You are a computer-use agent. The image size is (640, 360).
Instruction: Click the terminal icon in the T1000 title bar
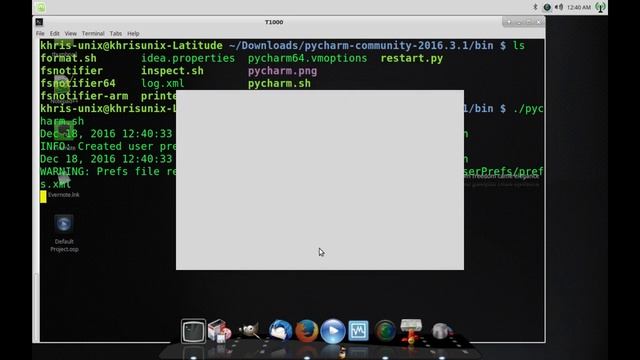pos(39,22)
